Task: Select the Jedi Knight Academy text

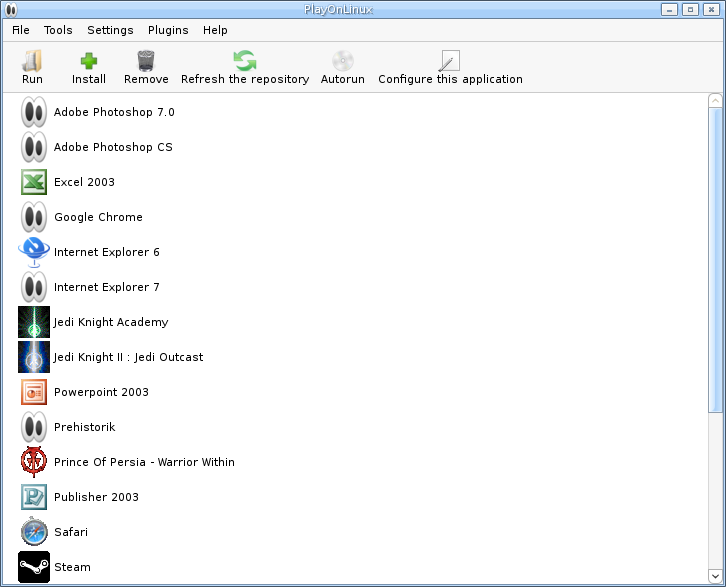Action: click(x=111, y=322)
